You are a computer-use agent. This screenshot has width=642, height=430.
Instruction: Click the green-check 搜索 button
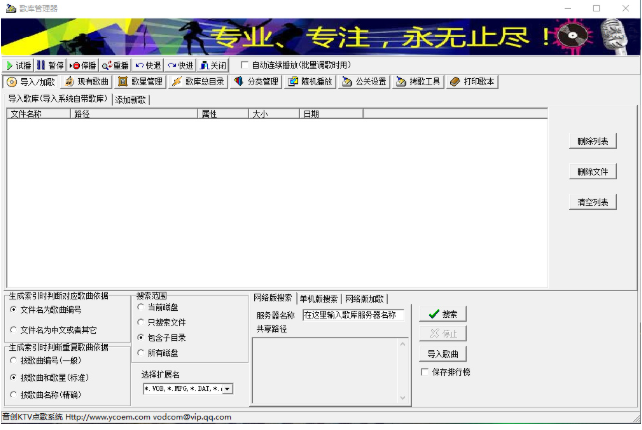pos(443,314)
